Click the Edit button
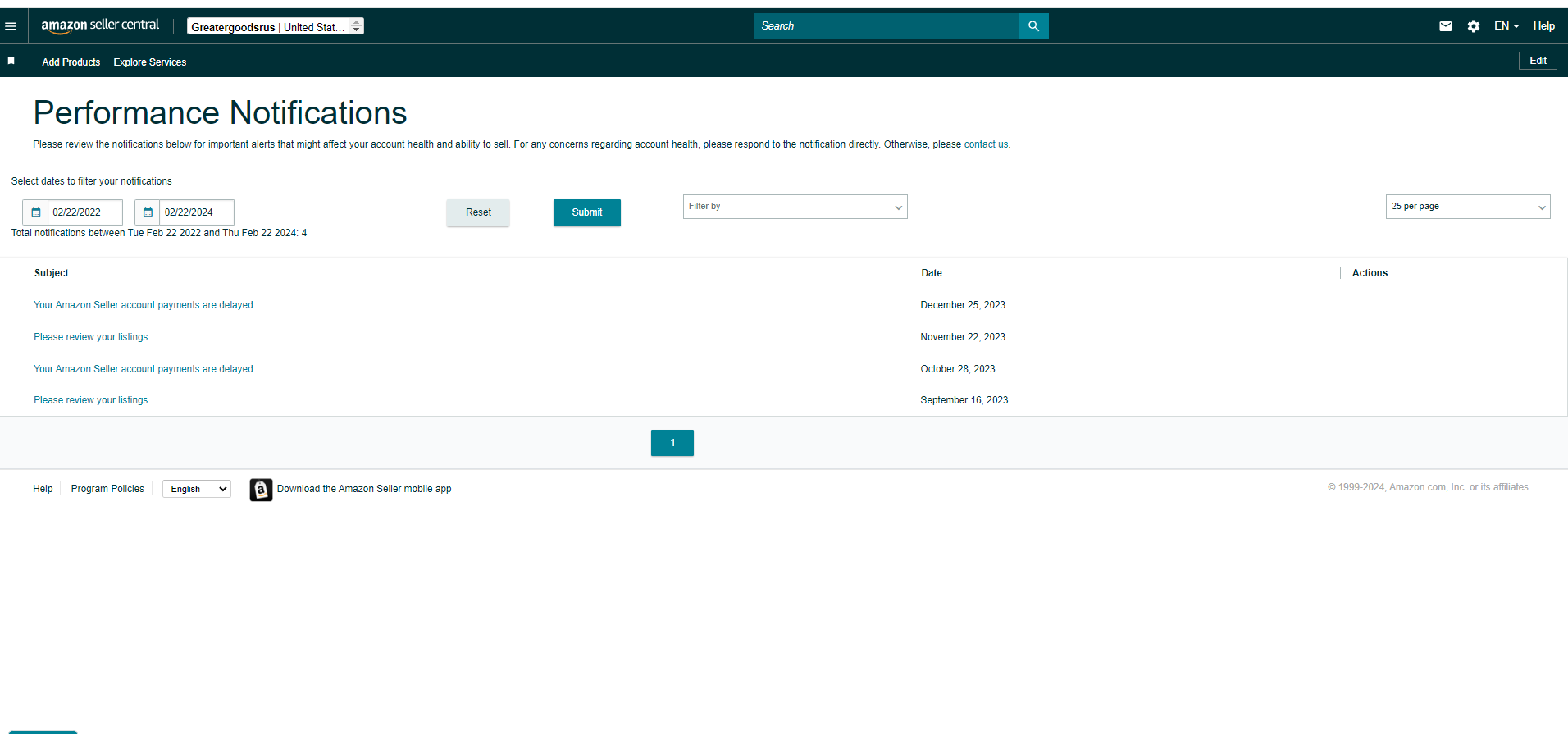The width and height of the screenshot is (1568, 734). [1538, 61]
